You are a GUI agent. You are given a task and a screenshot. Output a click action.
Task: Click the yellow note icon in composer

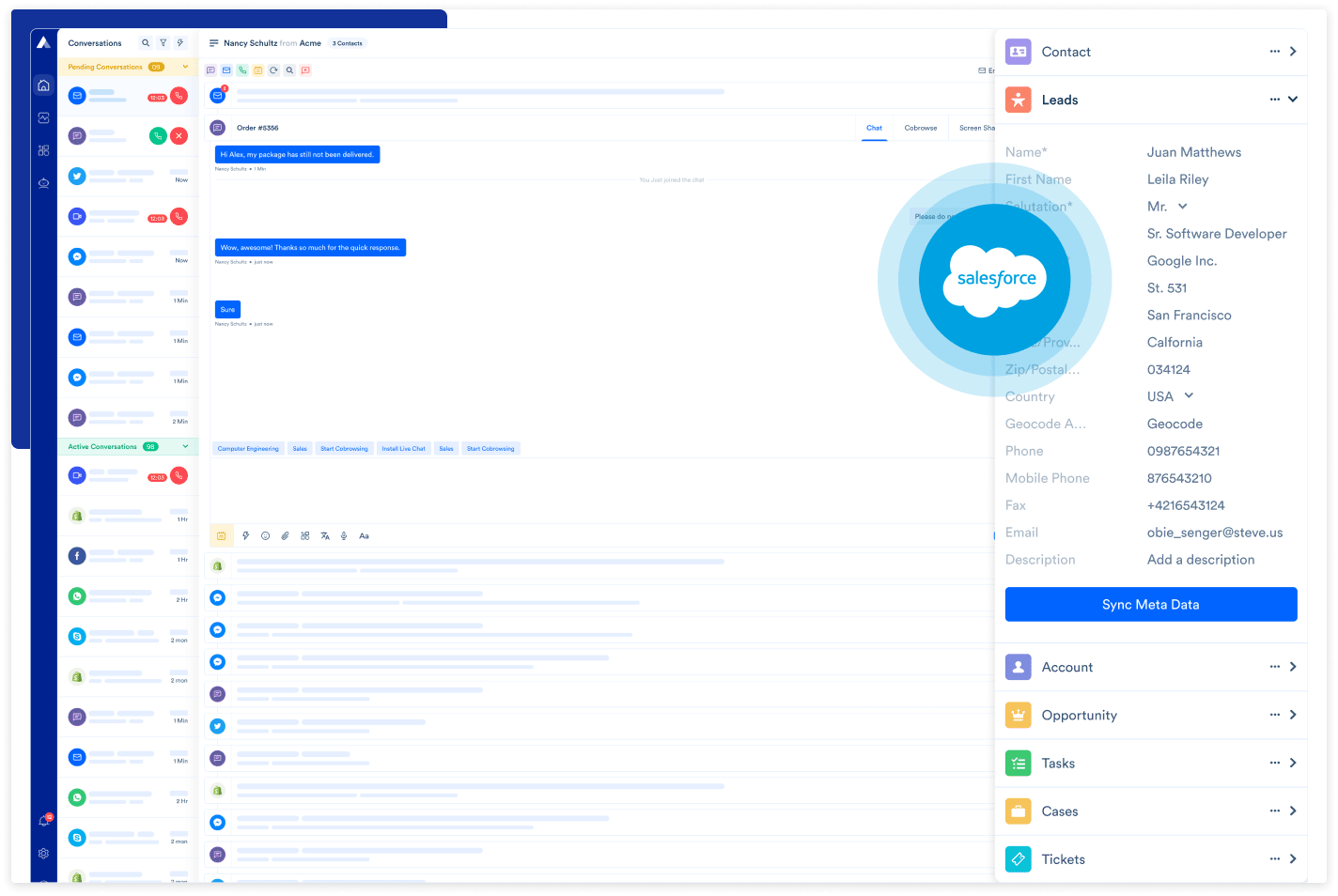point(221,536)
